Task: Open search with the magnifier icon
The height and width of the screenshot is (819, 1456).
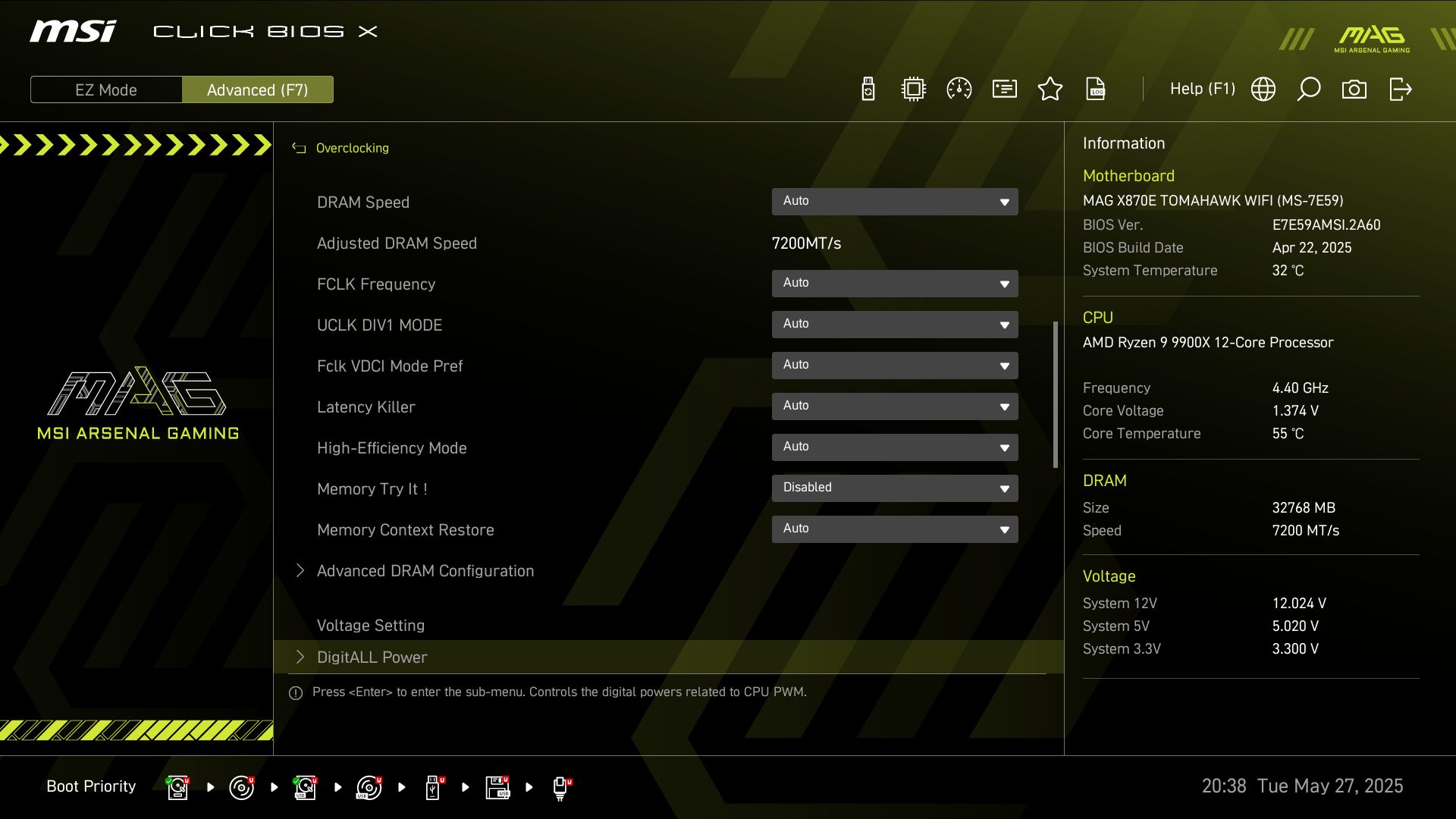Action: [1309, 89]
